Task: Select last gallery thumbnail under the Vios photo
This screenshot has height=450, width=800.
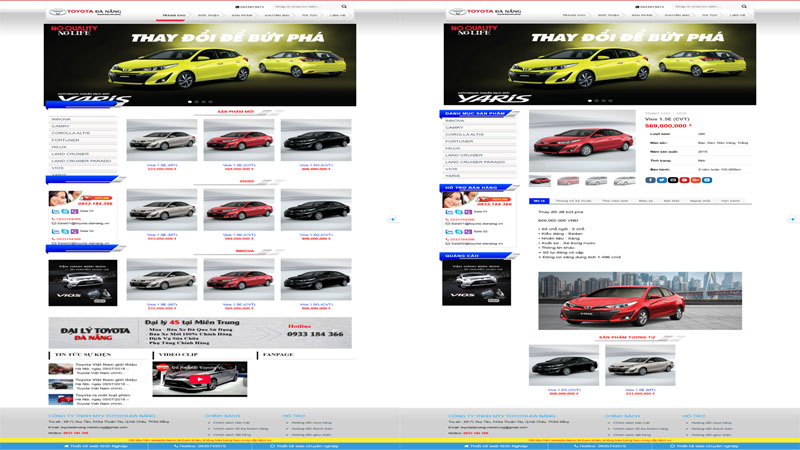Action: 624,181
